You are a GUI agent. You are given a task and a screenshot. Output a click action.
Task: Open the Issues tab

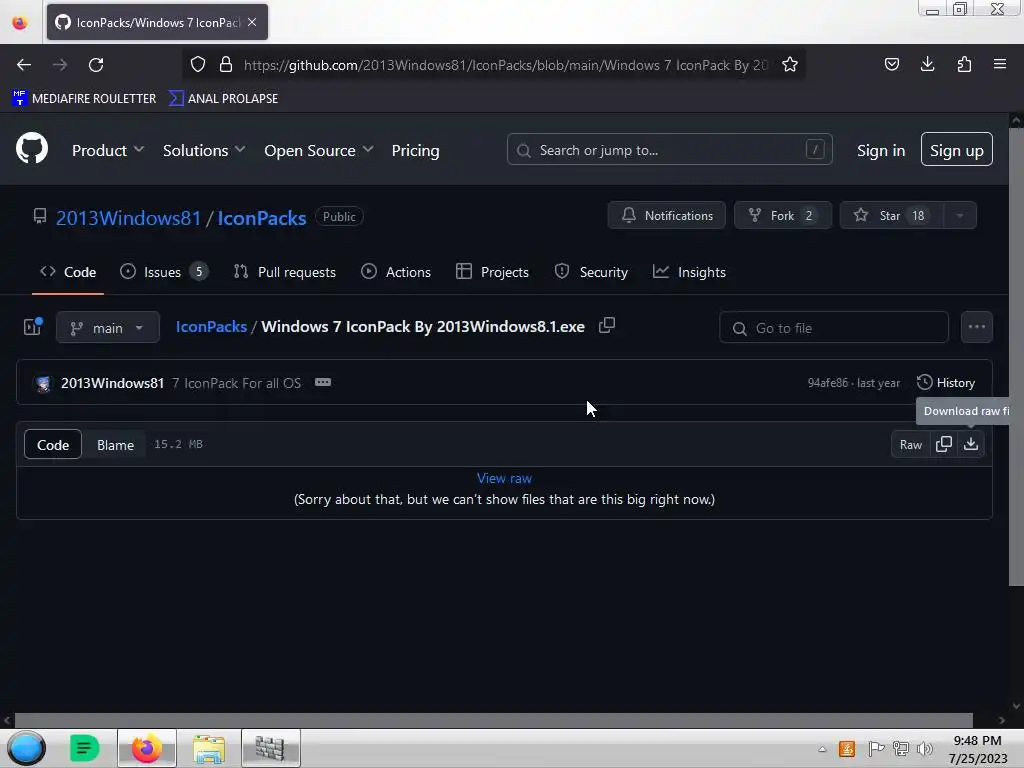pyautogui.click(x=164, y=272)
